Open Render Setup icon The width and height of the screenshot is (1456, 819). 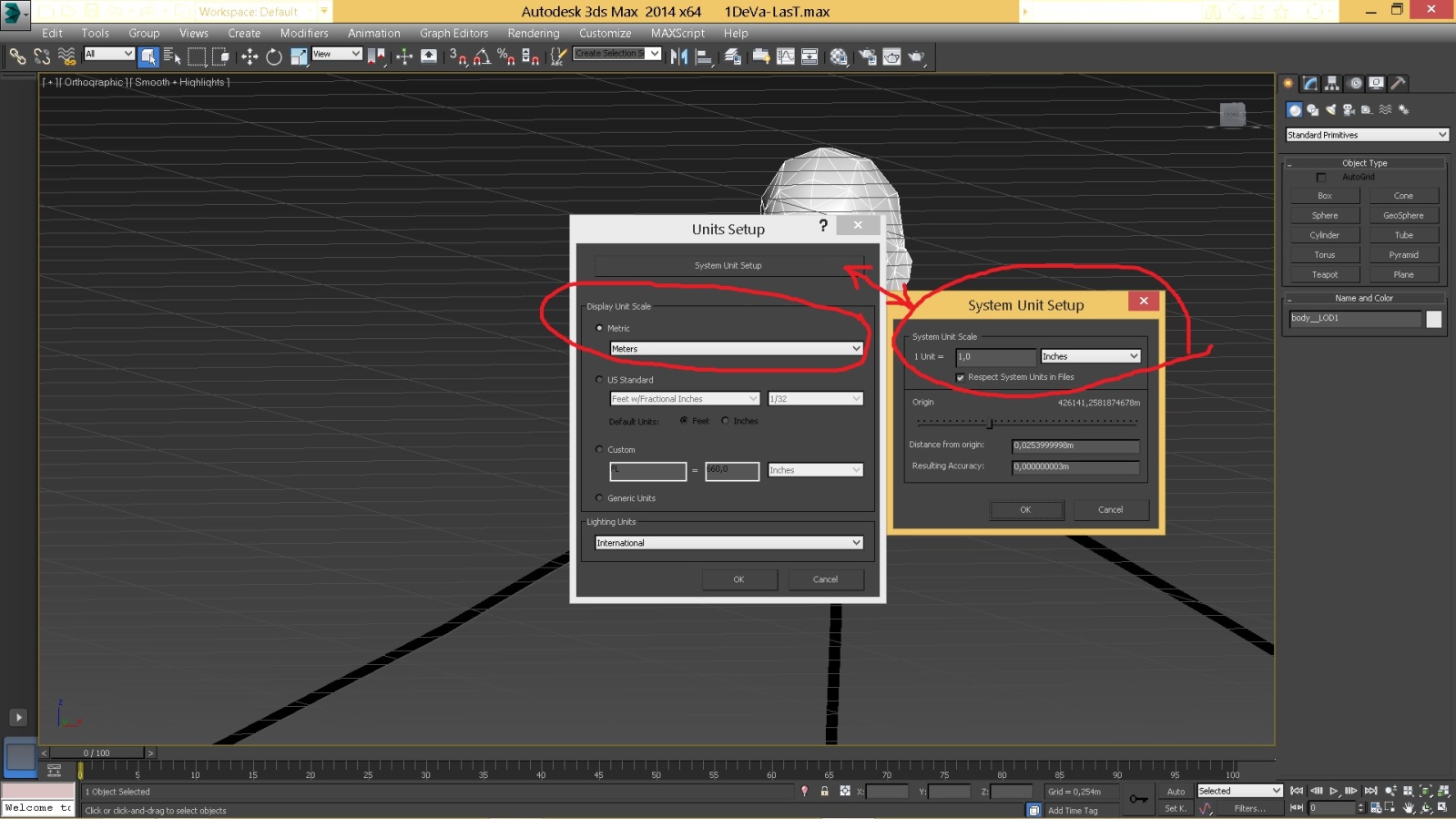[x=868, y=56]
